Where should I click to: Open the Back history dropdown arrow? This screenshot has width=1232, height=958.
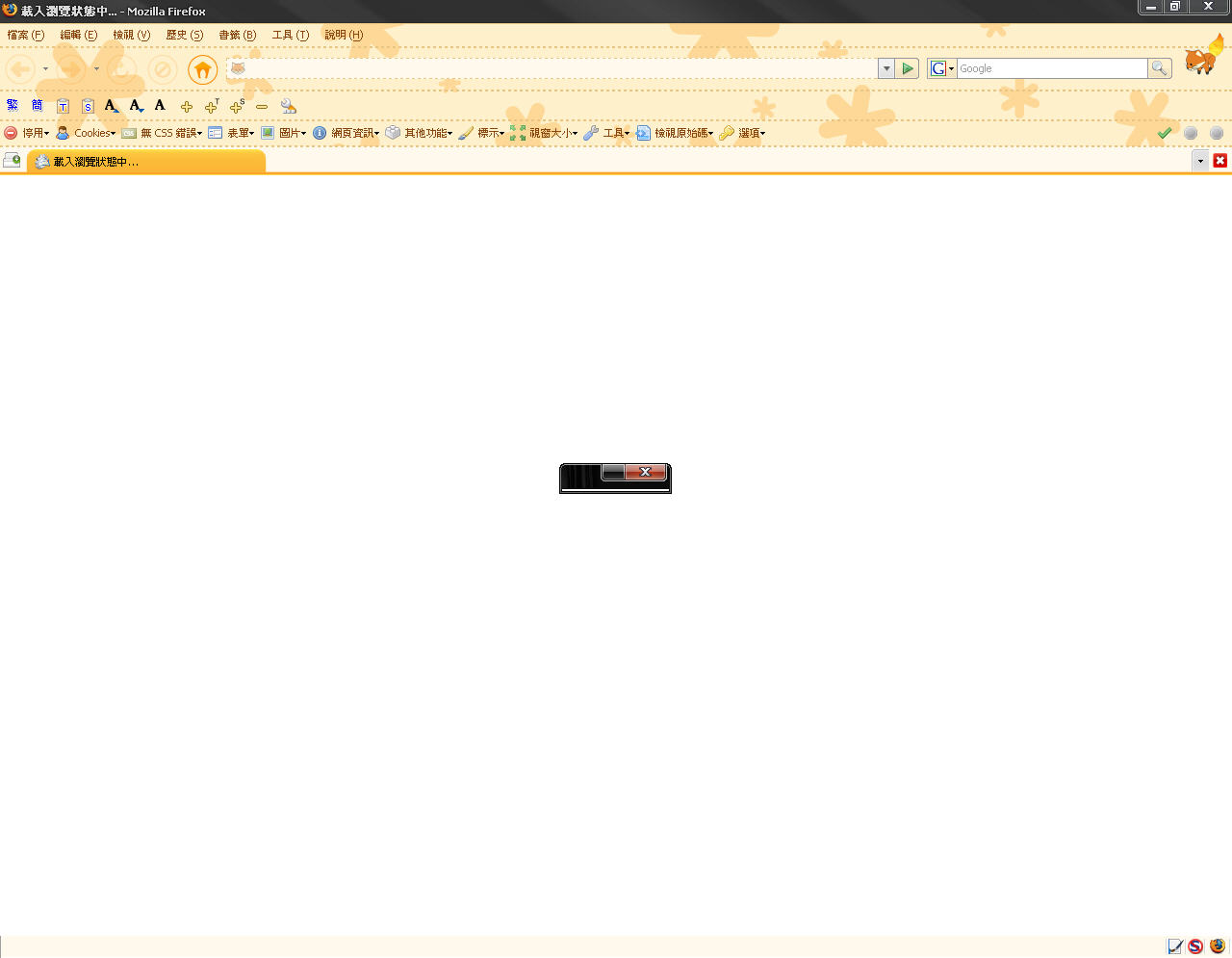[45, 69]
